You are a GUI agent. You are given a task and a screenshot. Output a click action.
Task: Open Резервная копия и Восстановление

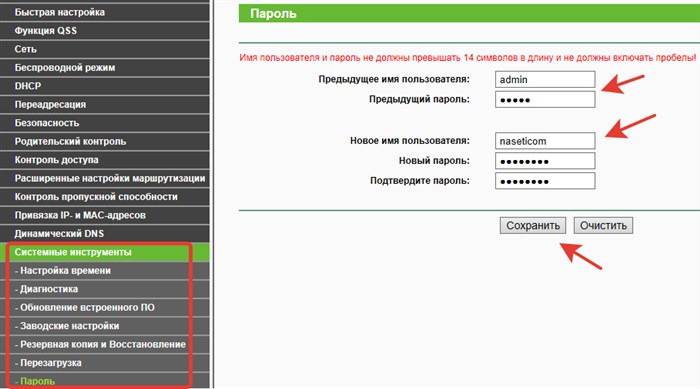click(x=104, y=344)
